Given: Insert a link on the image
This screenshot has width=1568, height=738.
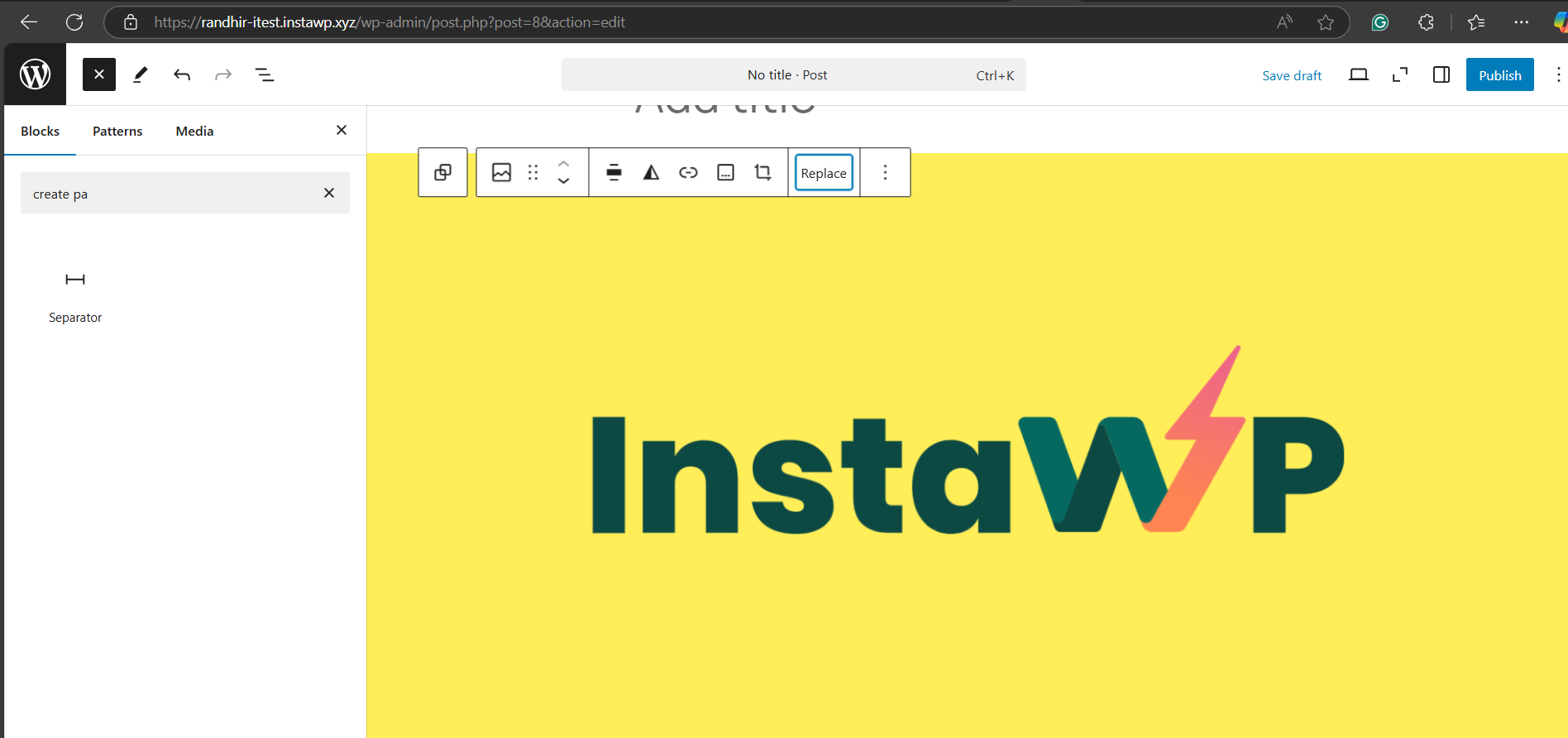Looking at the screenshot, I should click(688, 172).
